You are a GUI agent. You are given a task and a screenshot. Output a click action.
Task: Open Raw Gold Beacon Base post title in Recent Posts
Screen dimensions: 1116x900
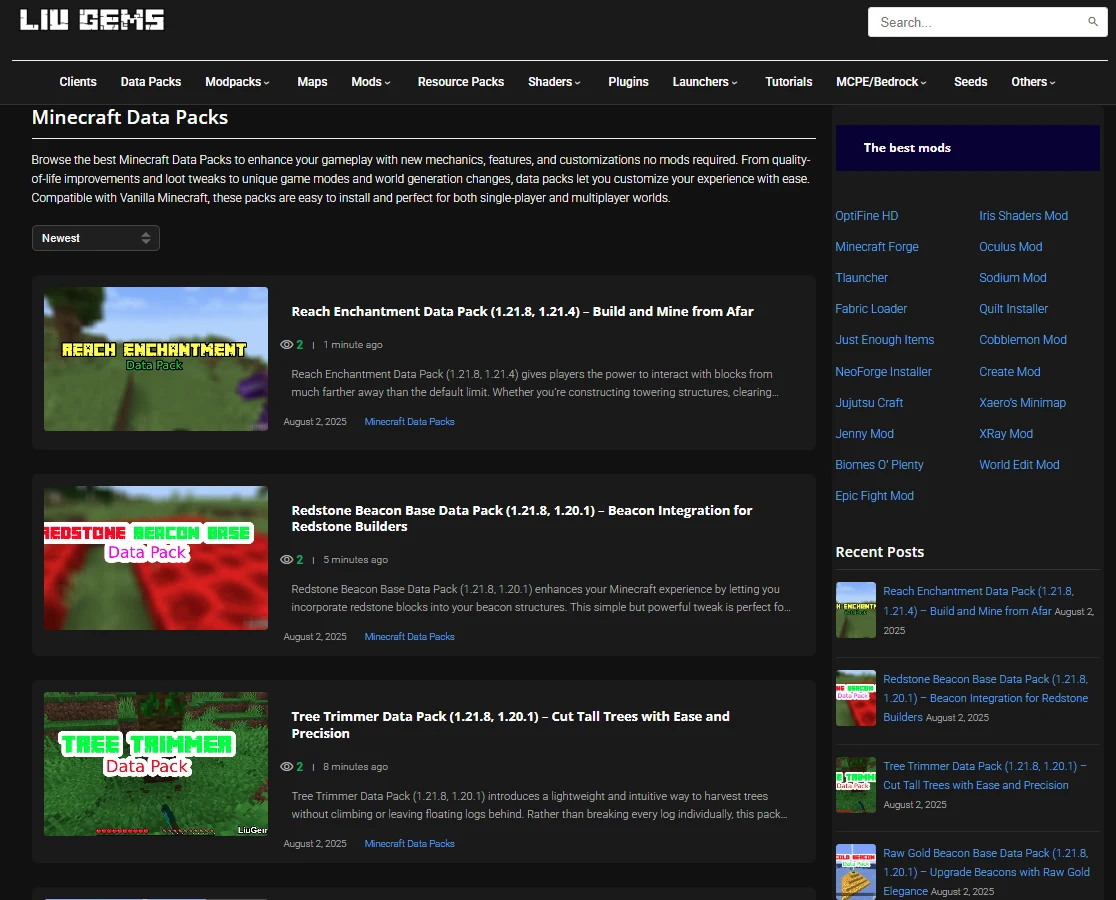point(986,872)
